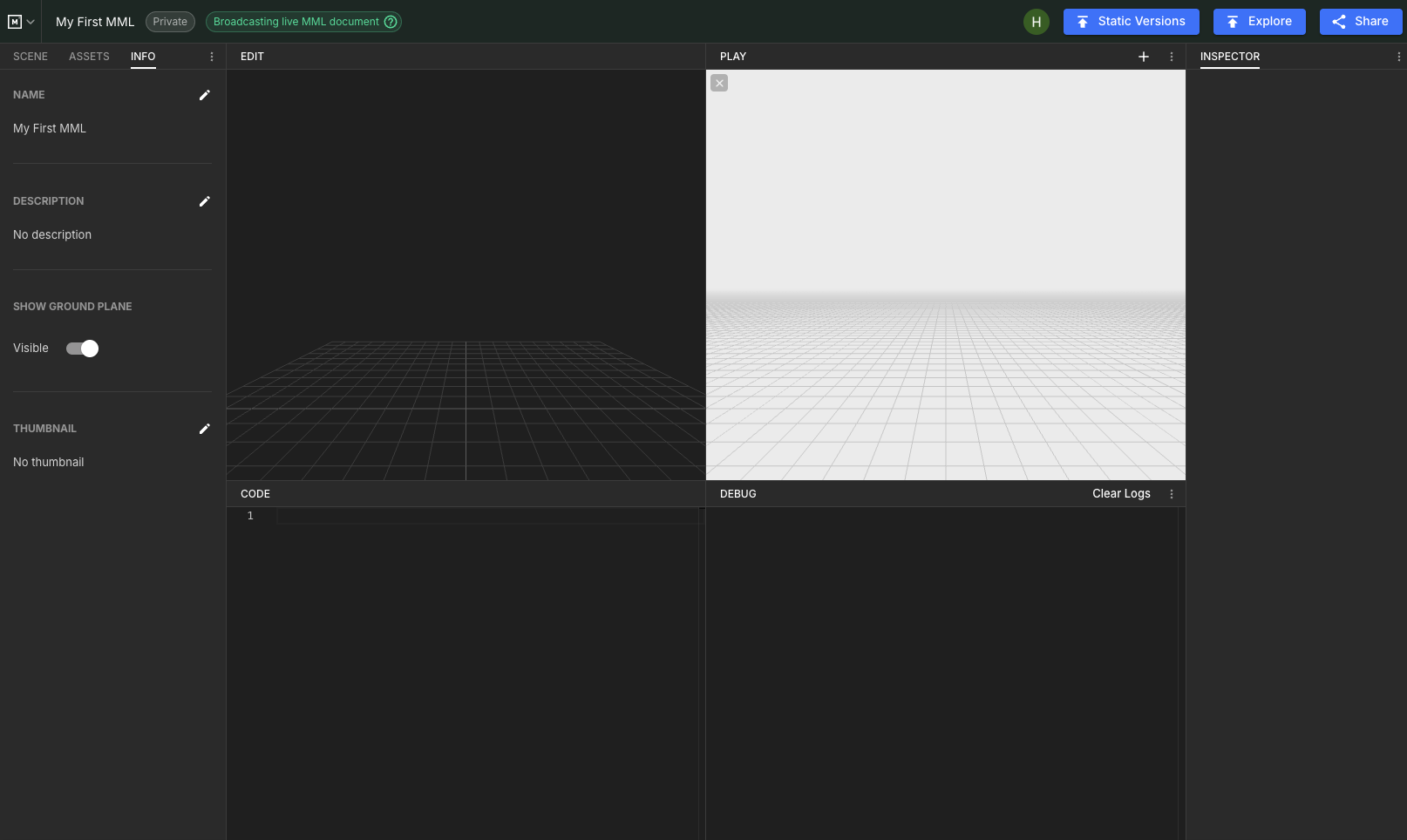Clear Logs in the Debug panel
Viewport: 1407px width, 840px height.
click(x=1121, y=494)
